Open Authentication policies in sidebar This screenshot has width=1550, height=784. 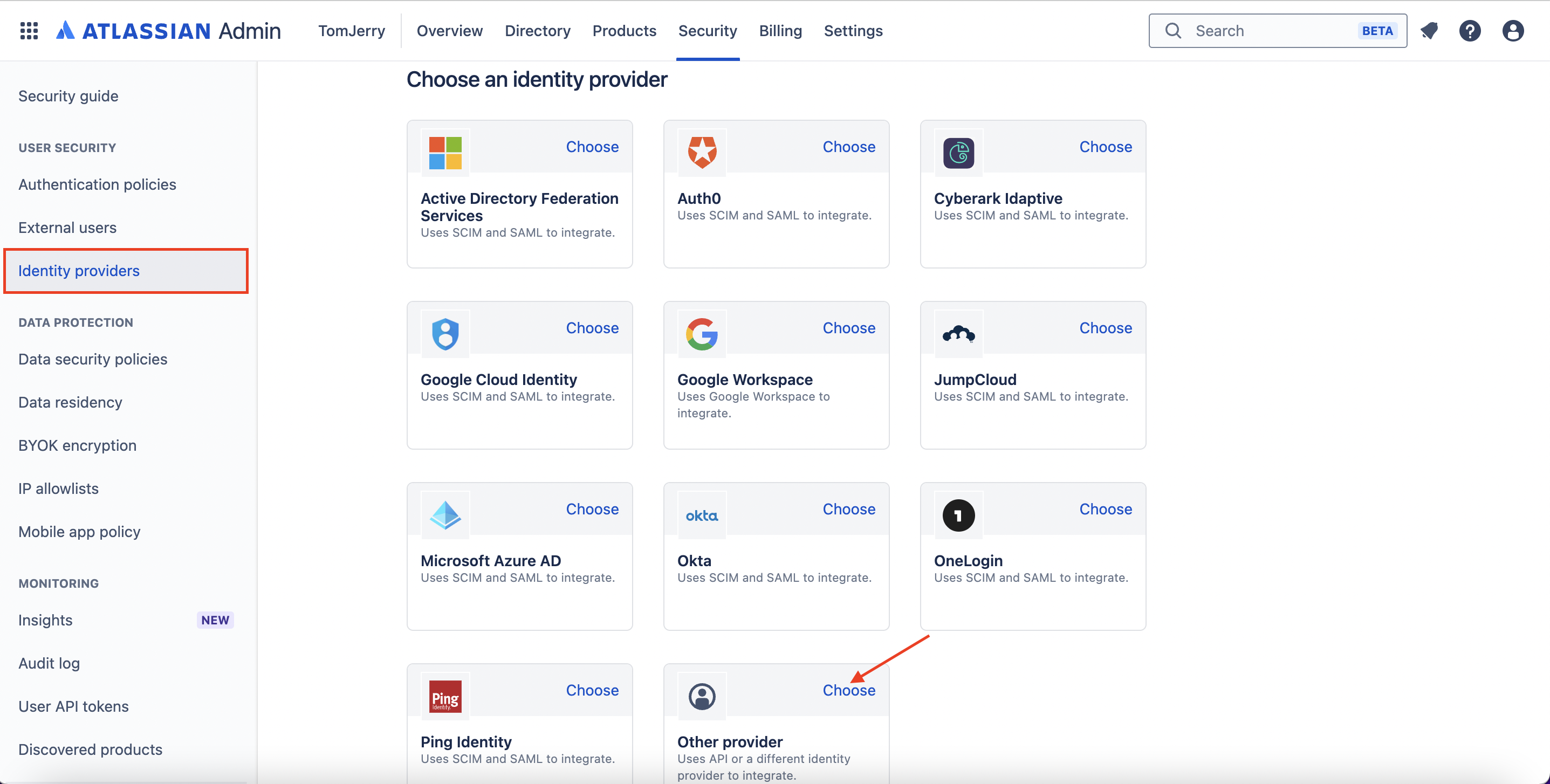[x=97, y=185]
